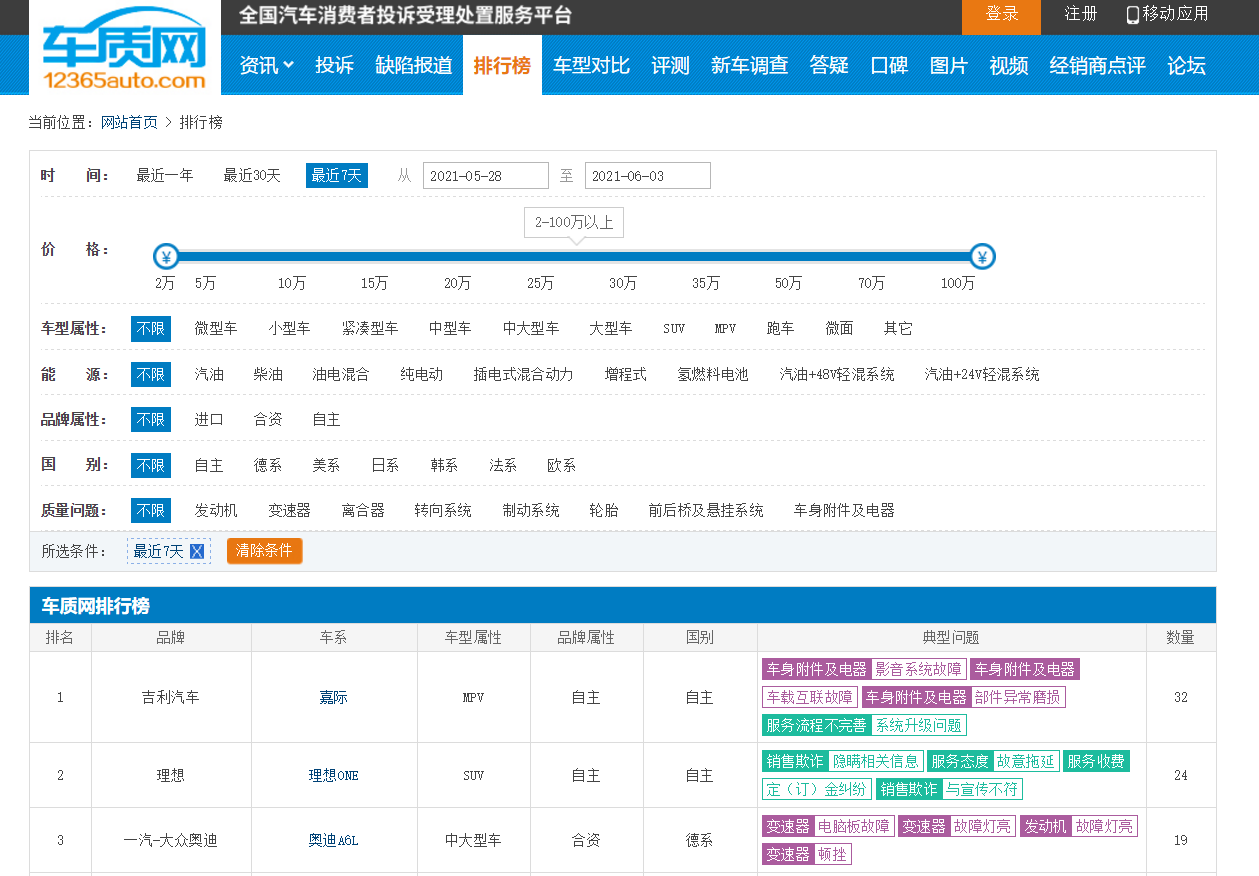Click the orange 清除条件 button
This screenshot has width=1259, height=876.
tap(264, 551)
